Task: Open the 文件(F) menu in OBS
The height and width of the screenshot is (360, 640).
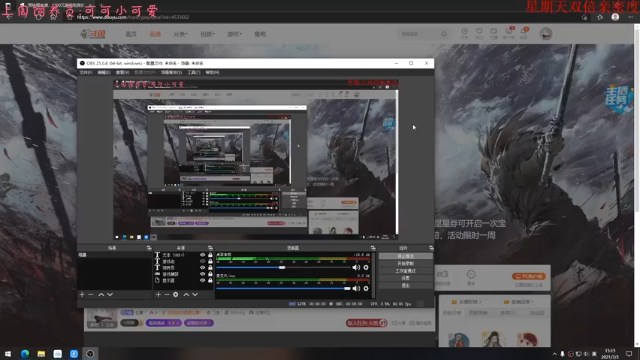Action: tap(86, 72)
